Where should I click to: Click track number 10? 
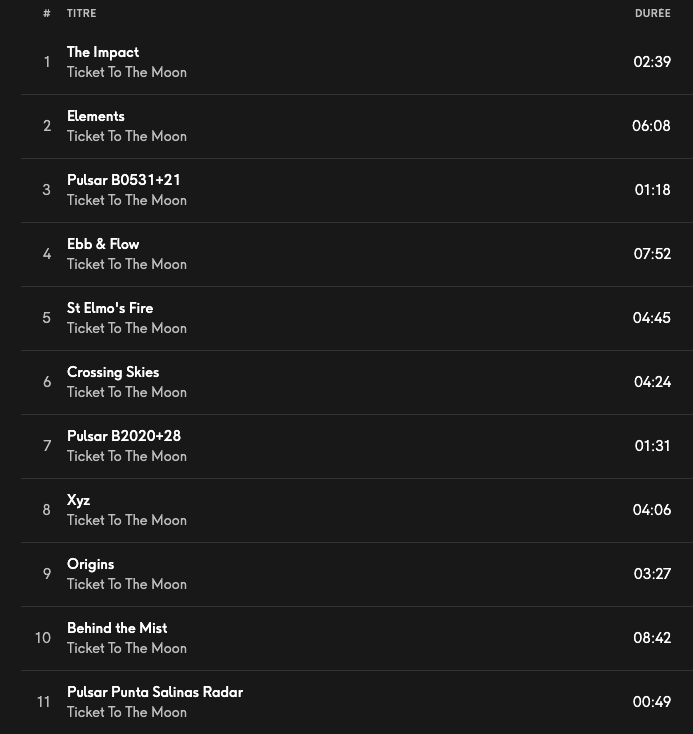(x=43, y=638)
